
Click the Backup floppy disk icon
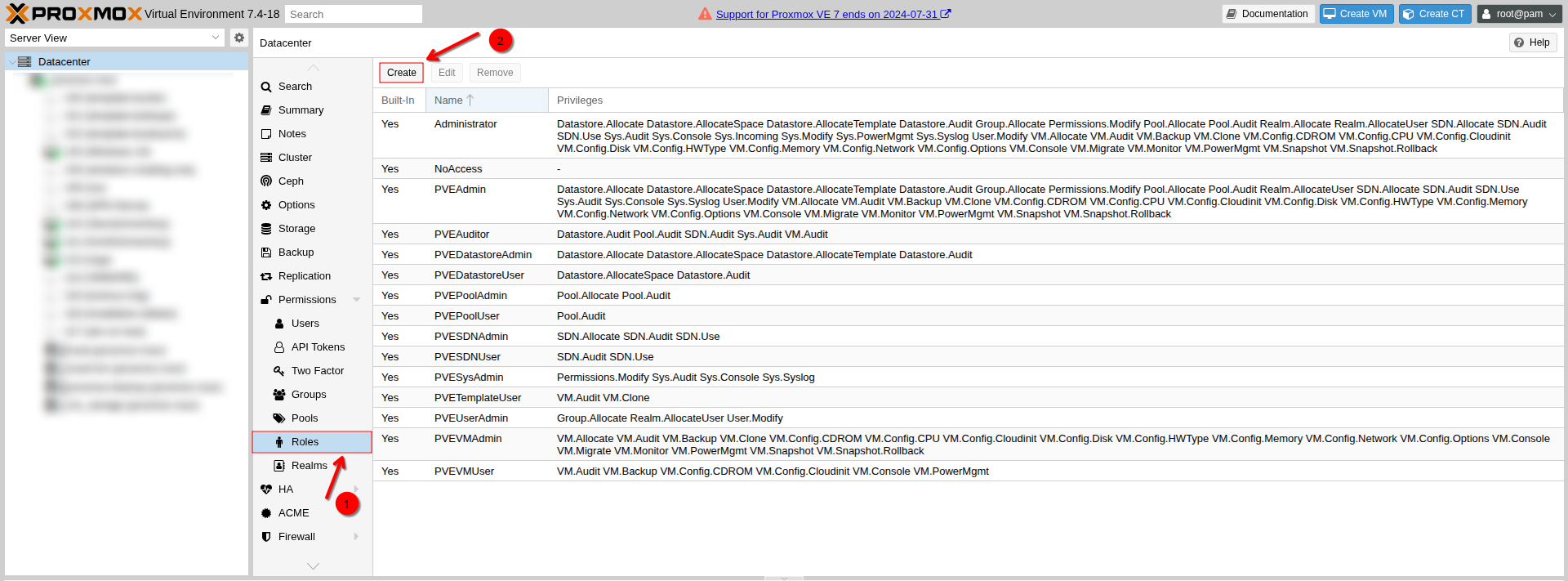(x=266, y=253)
